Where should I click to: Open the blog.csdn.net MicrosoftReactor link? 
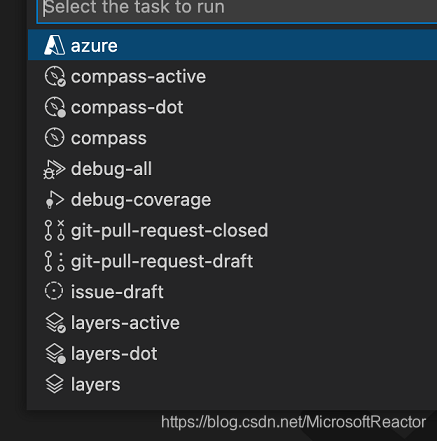click(x=293, y=422)
